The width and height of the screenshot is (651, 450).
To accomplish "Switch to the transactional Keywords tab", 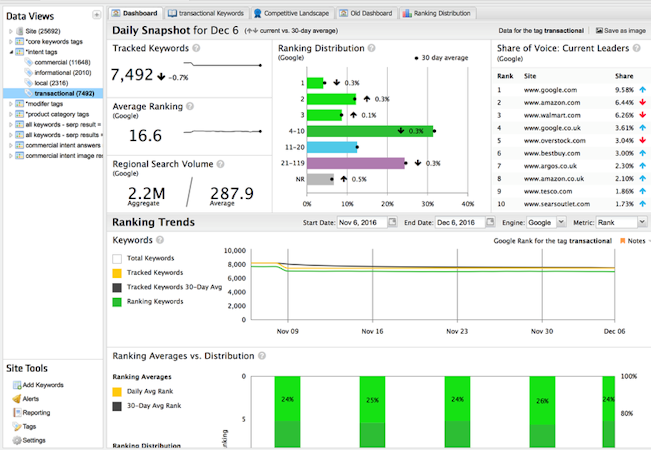I will [x=206, y=13].
